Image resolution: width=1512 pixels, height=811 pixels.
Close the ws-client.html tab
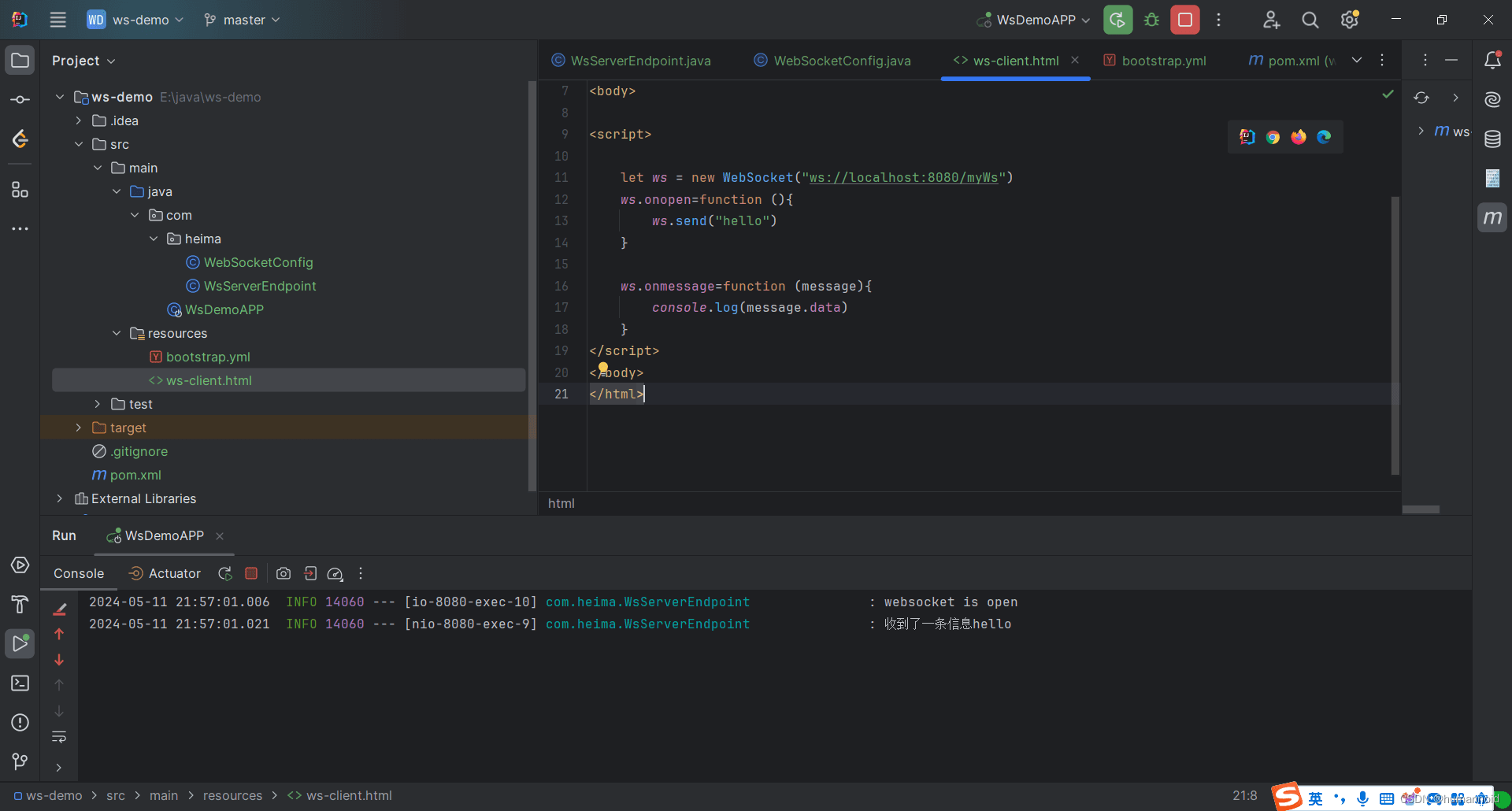point(1075,60)
